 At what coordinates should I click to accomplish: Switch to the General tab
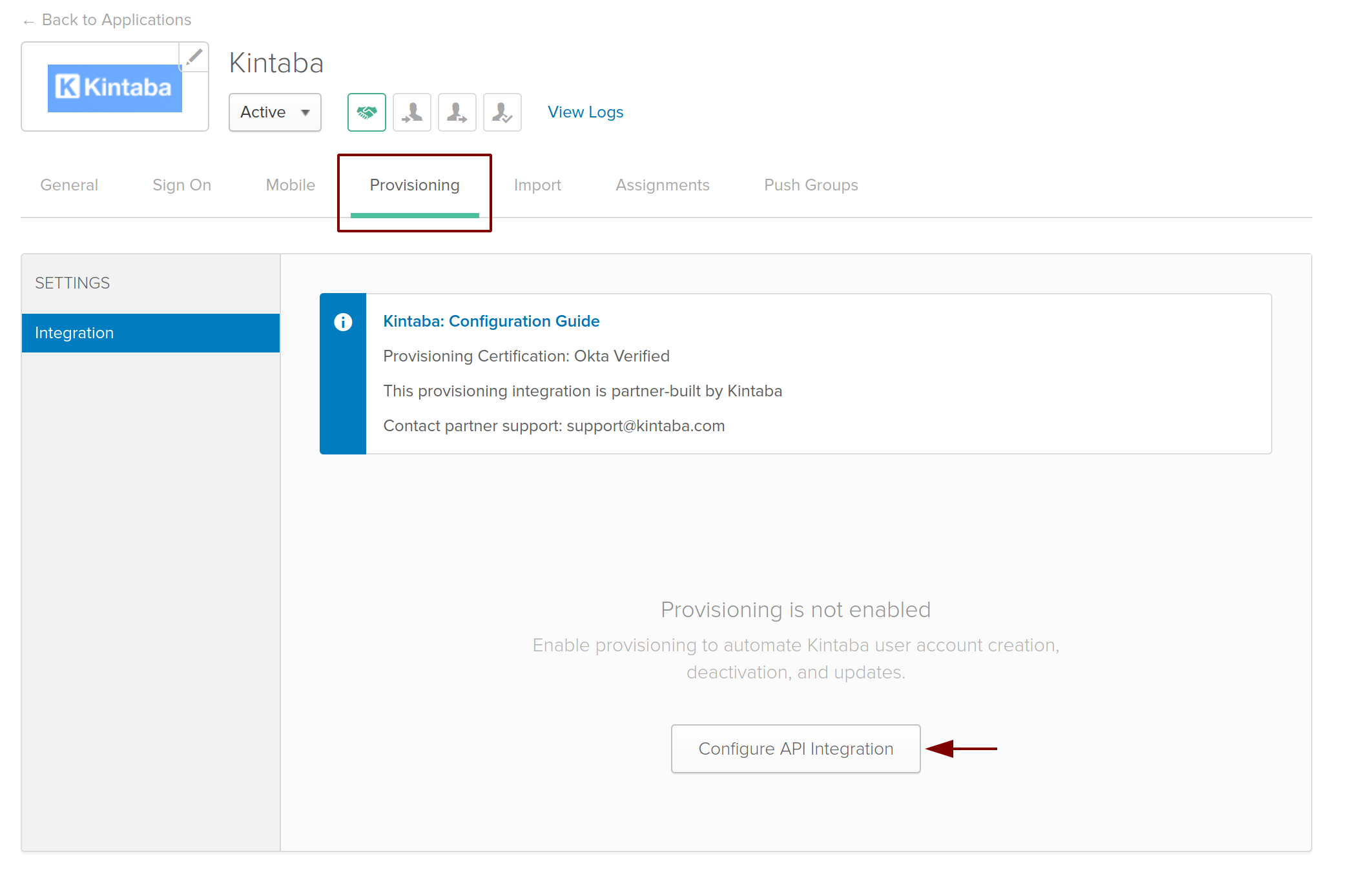click(x=69, y=185)
